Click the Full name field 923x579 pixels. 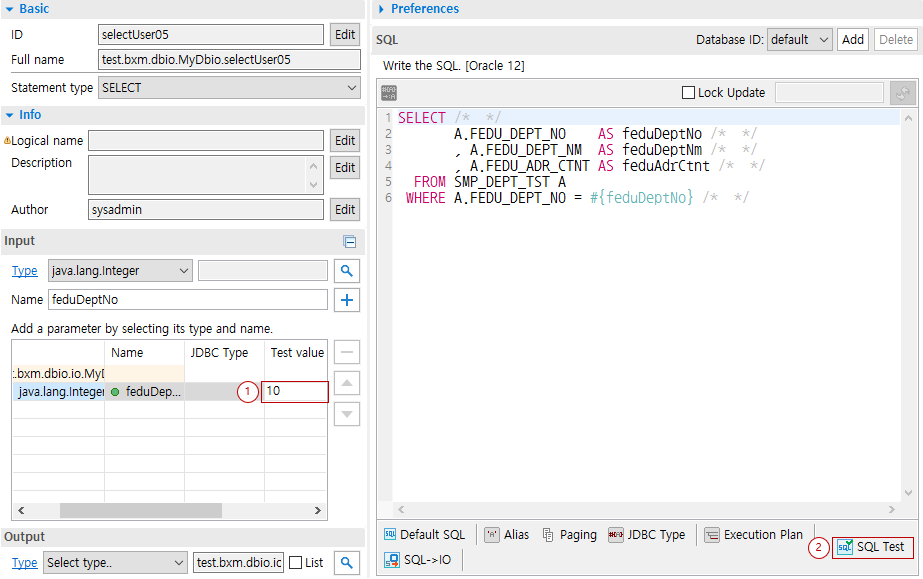point(230,59)
